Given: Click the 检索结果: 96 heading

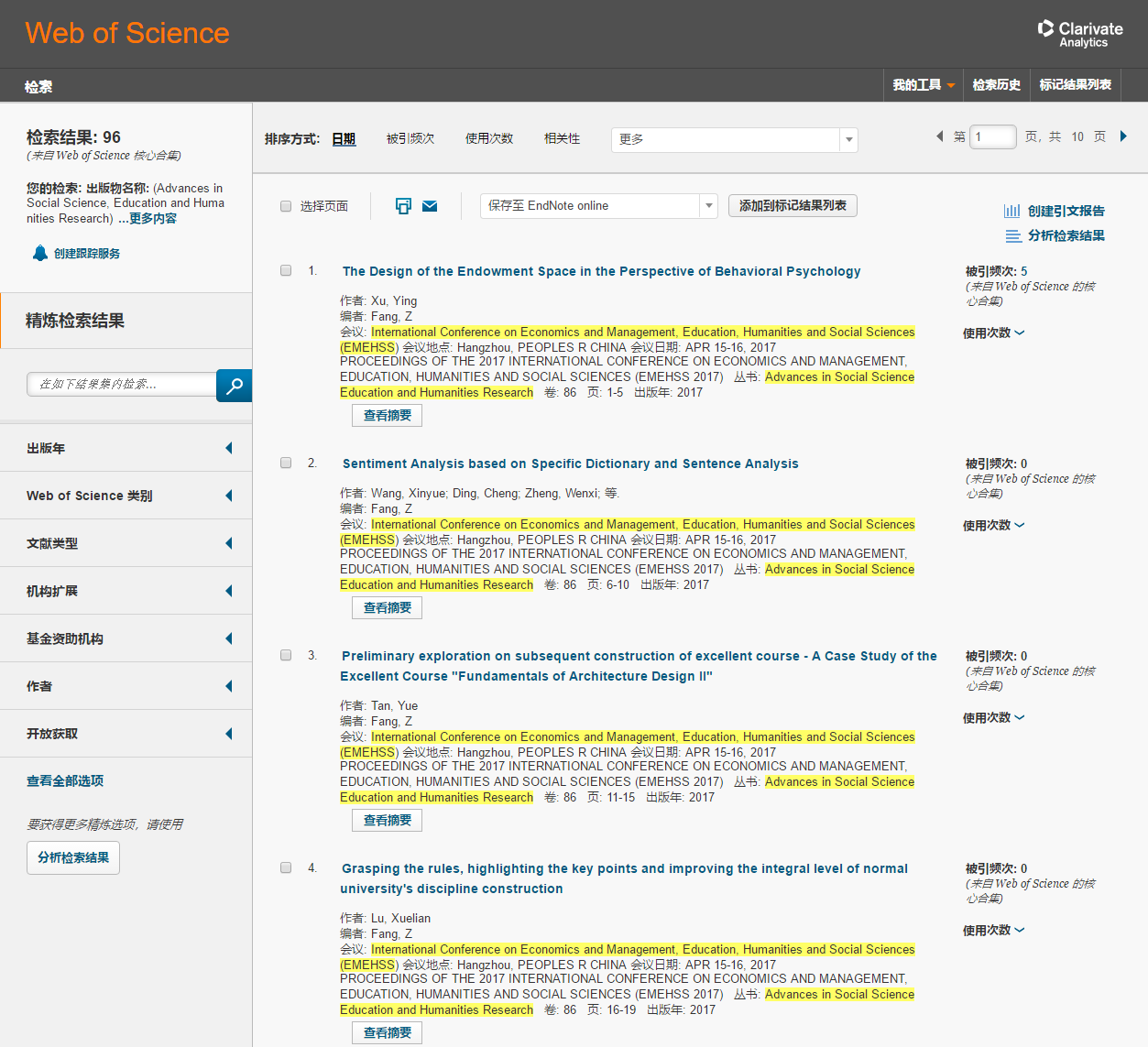Looking at the screenshot, I should click(x=73, y=137).
